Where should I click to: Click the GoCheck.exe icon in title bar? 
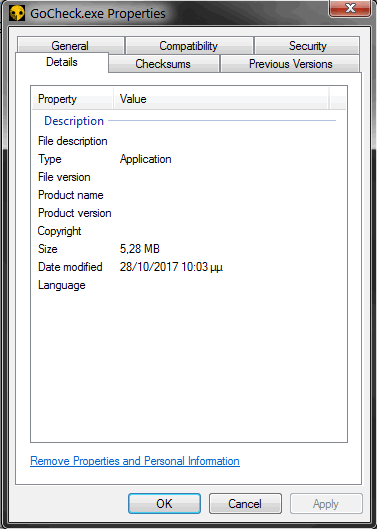(x=17, y=13)
